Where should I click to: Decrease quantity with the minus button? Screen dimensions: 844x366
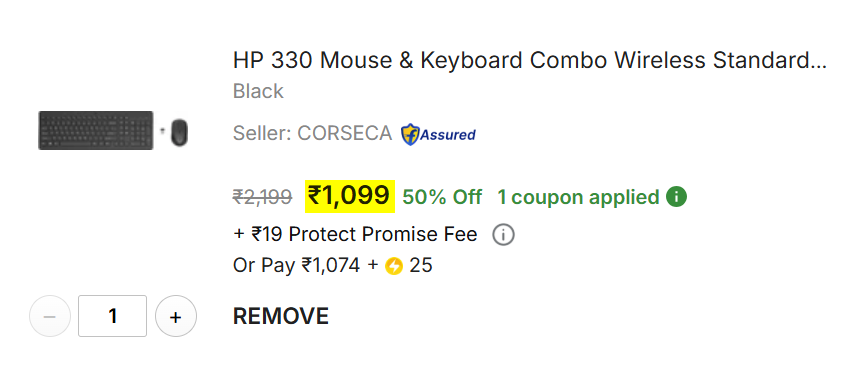pos(50,316)
